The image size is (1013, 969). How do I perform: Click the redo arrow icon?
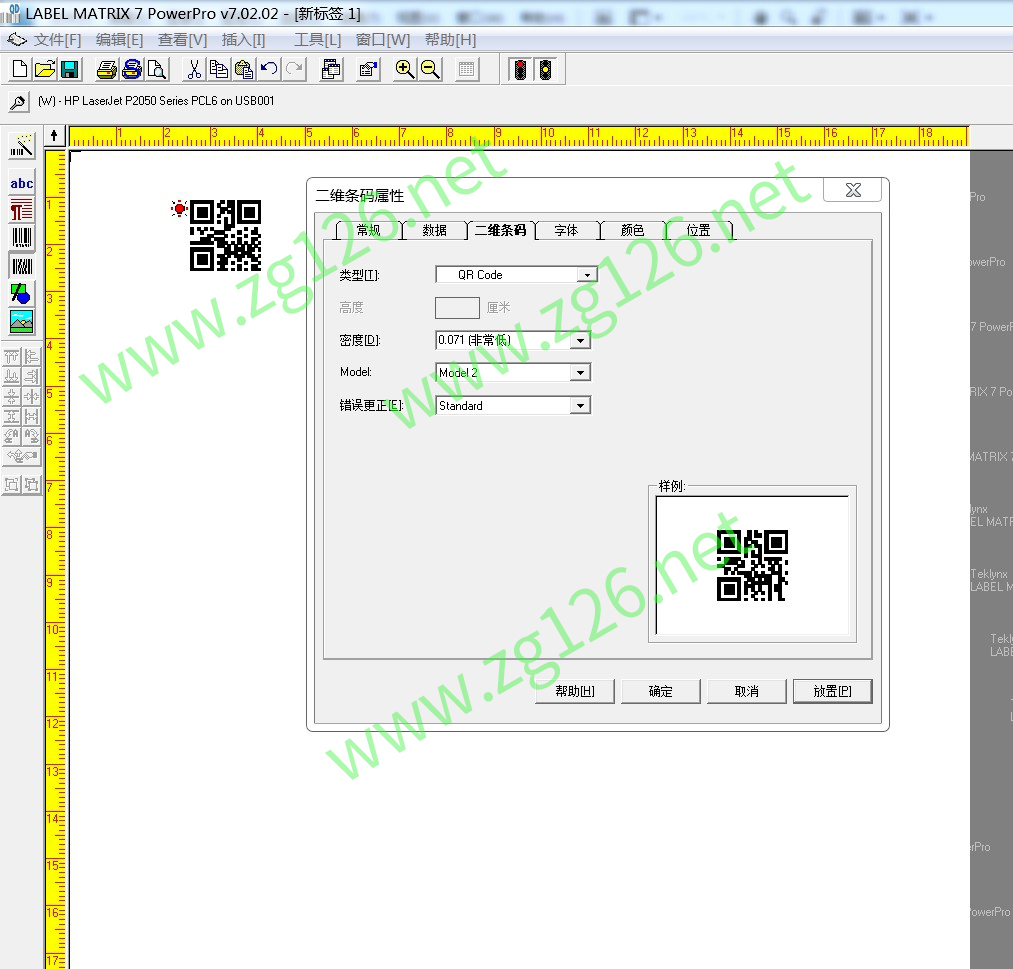pos(295,68)
